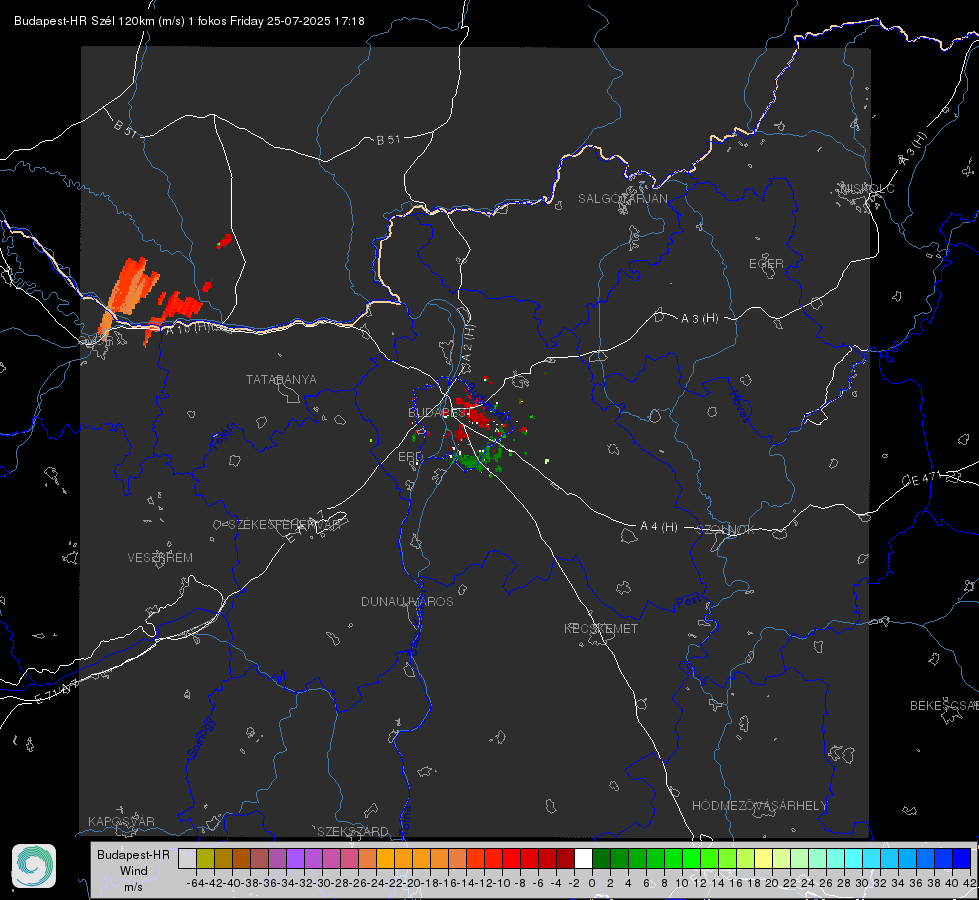This screenshot has height=900, width=979.
Task: Click the BÉKÉSCSABA label at right edge
Action: click(944, 706)
